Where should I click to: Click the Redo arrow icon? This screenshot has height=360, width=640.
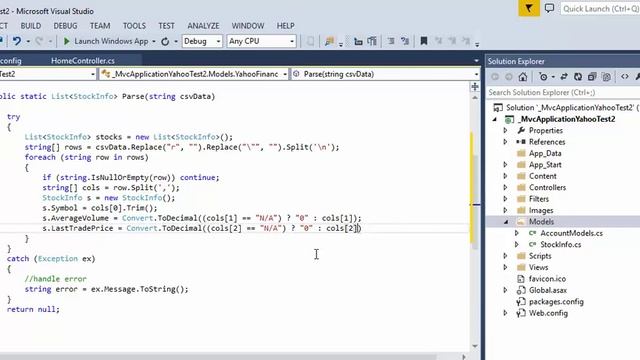click(x=39, y=41)
